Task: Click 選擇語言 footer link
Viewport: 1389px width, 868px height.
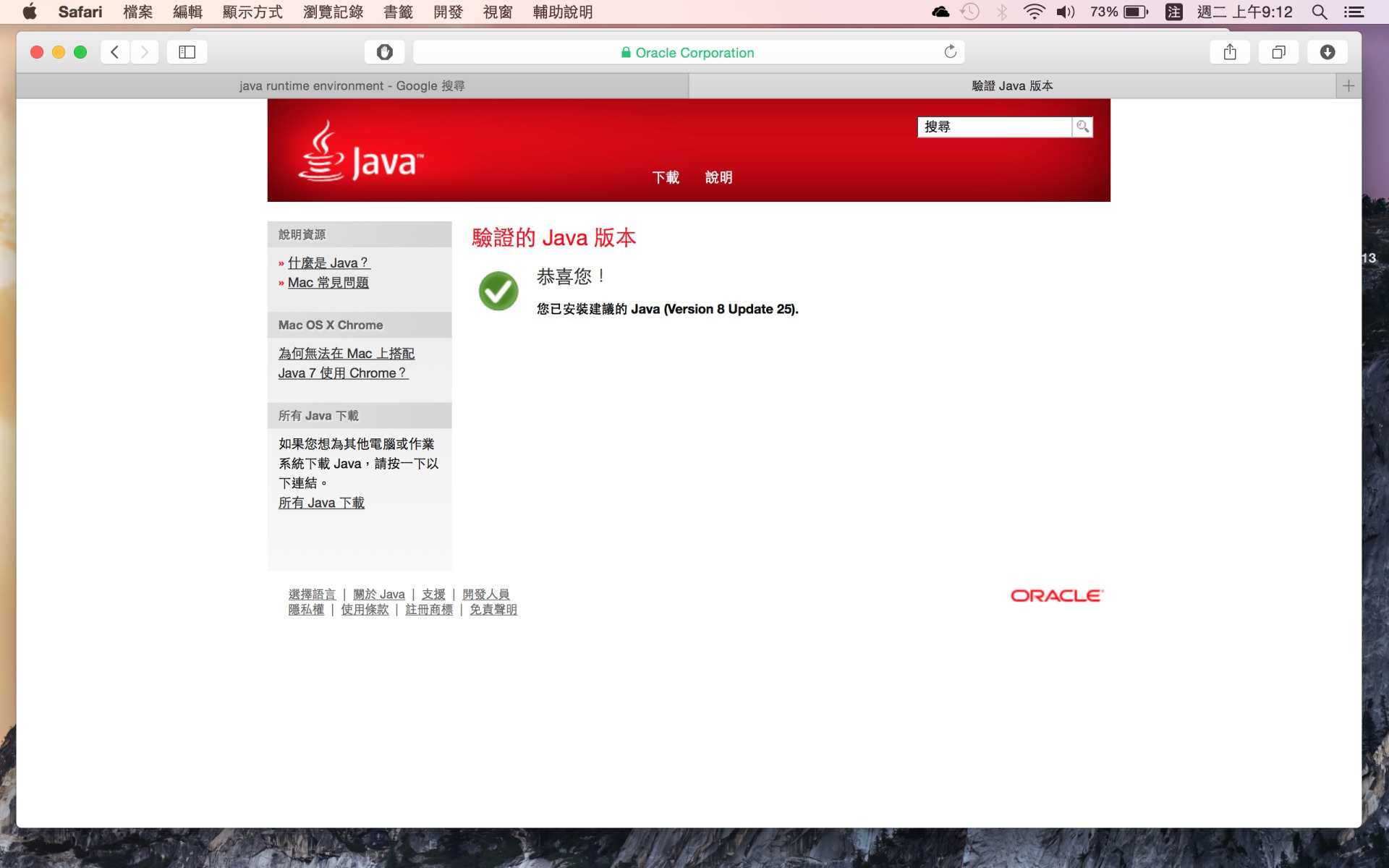Action: pos(312,594)
